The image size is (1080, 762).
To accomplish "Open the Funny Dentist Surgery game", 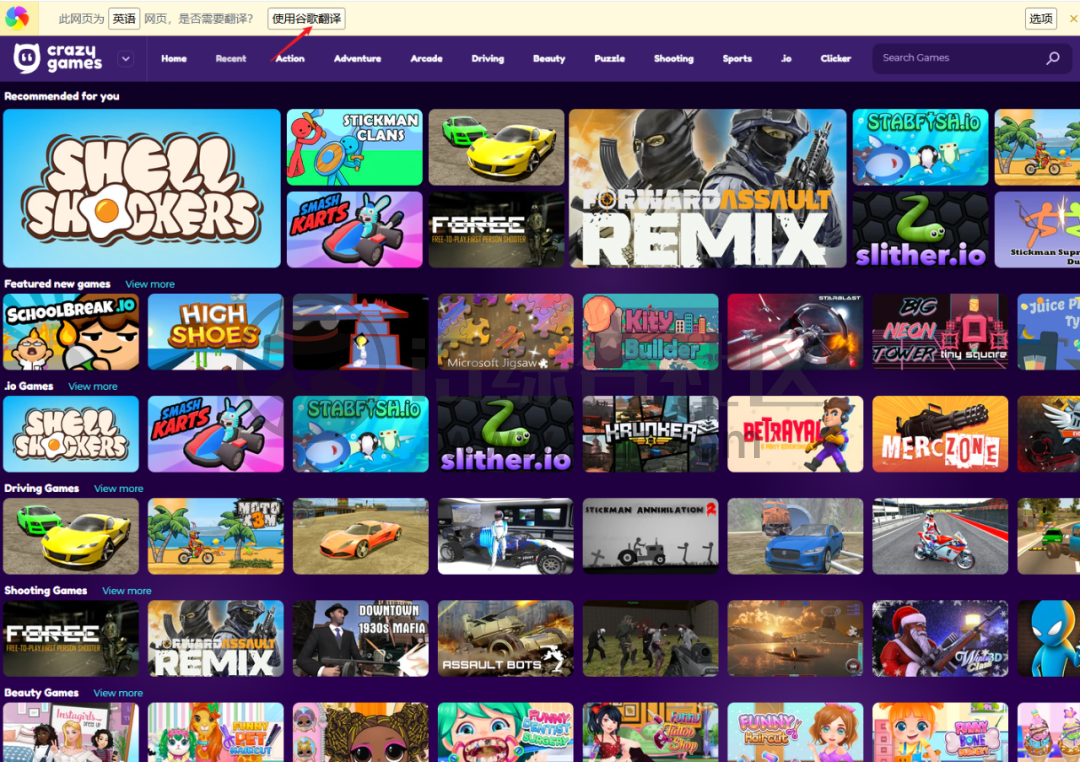I will pyautogui.click(x=506, y=732).
